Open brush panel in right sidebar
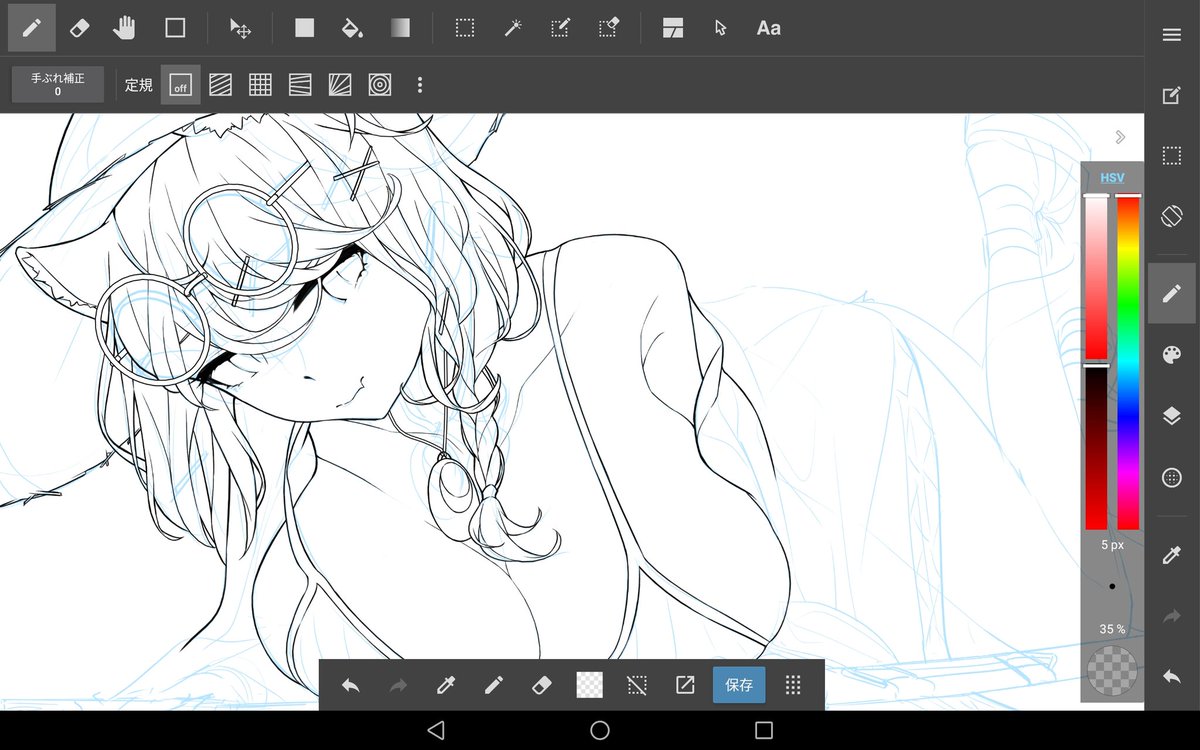The height and width of the screenshot is (750, 1200). pyautogui.click(x=1172, y=293)
